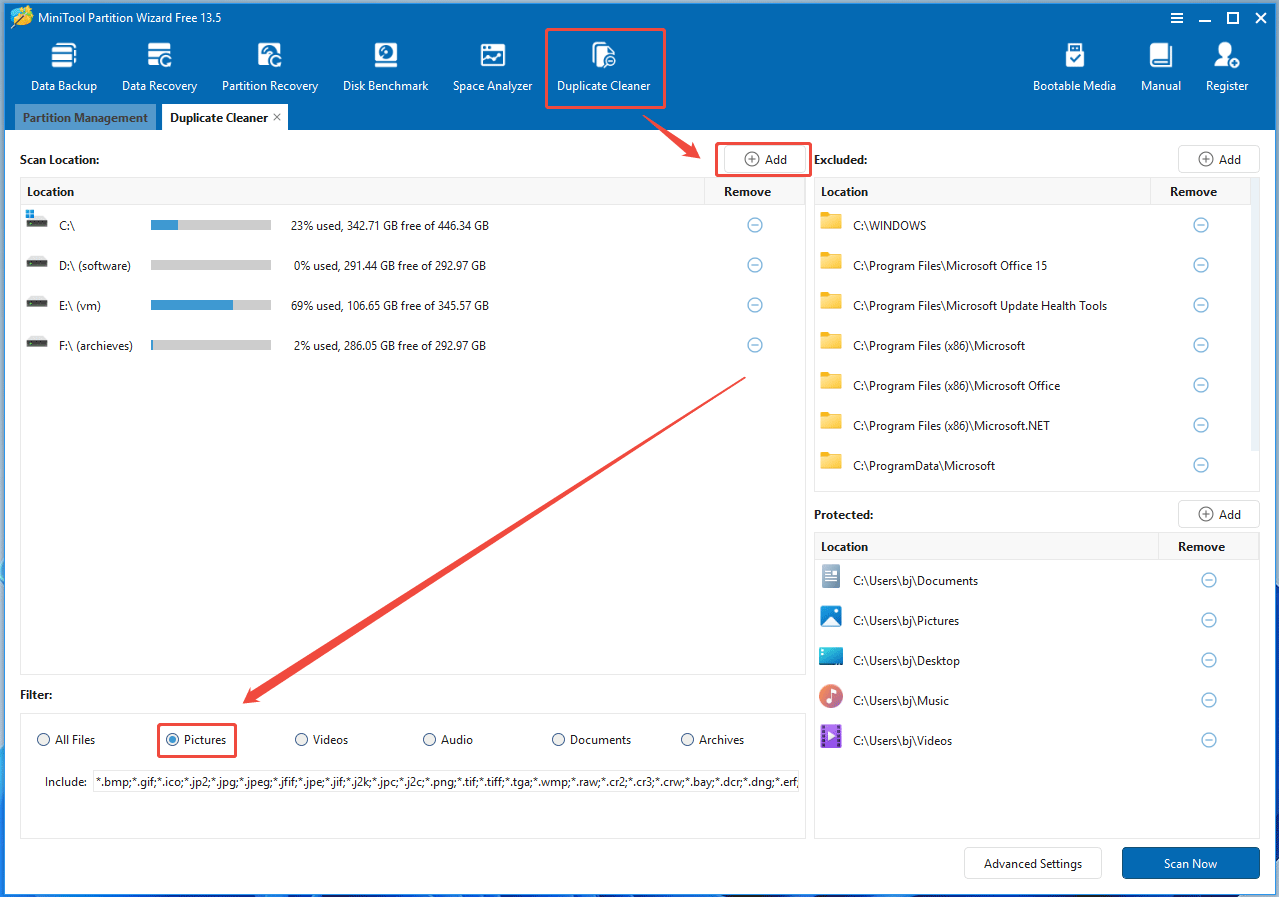This screenshot has width=1279, height=897.
Task: Start the Space Analyzer
Action: tap(492, 63)
